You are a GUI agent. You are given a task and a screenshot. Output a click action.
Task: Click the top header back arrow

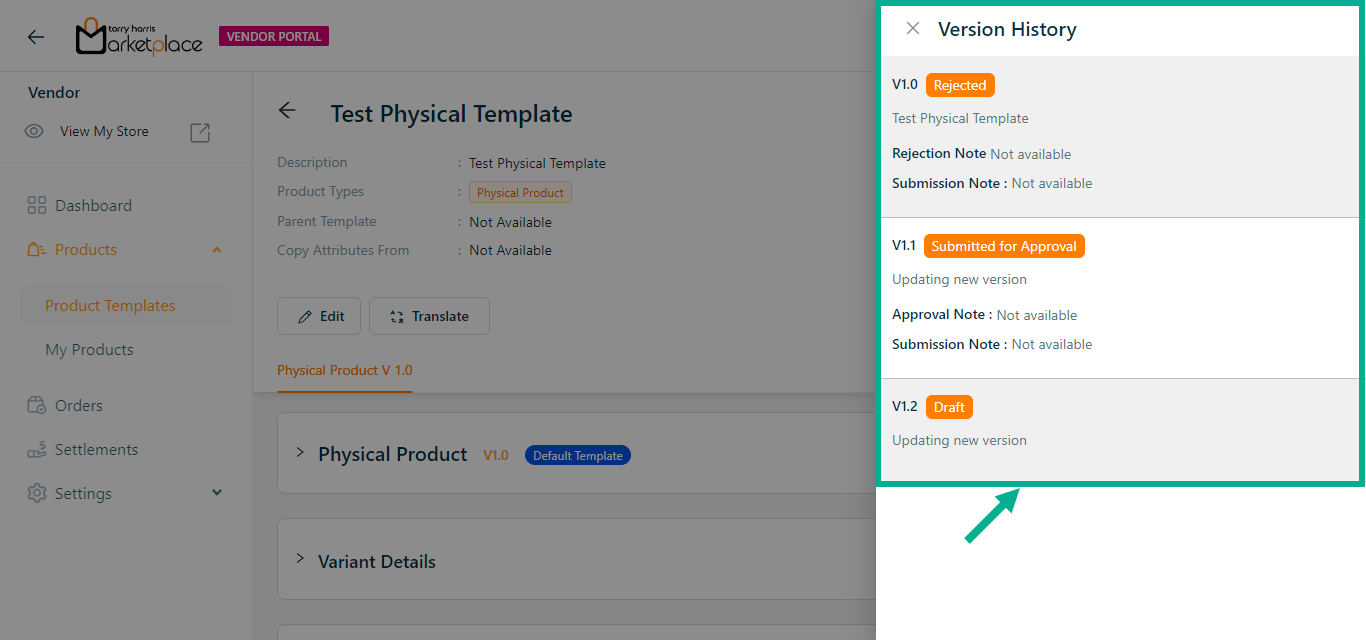36,37
